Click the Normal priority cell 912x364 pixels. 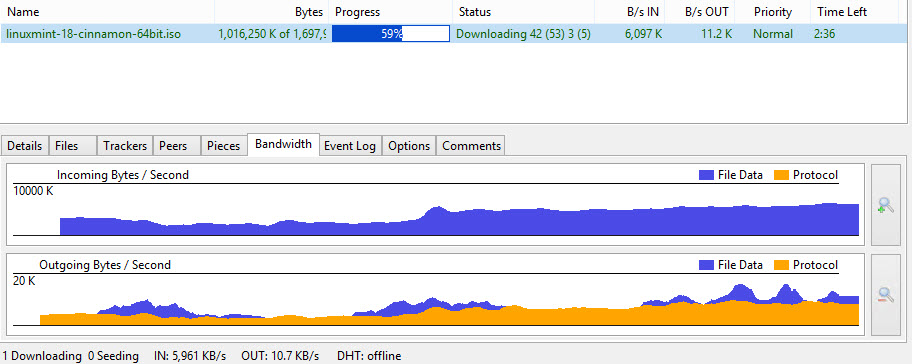click(772, 34)
